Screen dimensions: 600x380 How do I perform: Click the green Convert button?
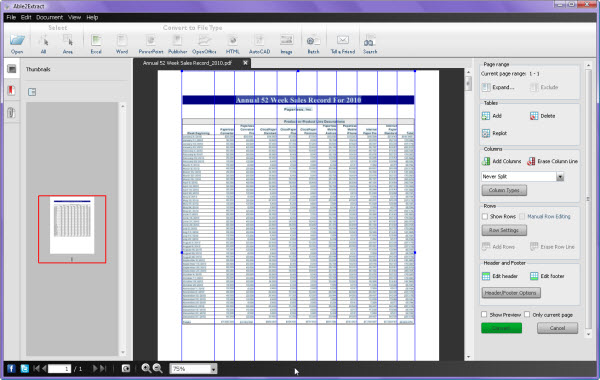501,328
